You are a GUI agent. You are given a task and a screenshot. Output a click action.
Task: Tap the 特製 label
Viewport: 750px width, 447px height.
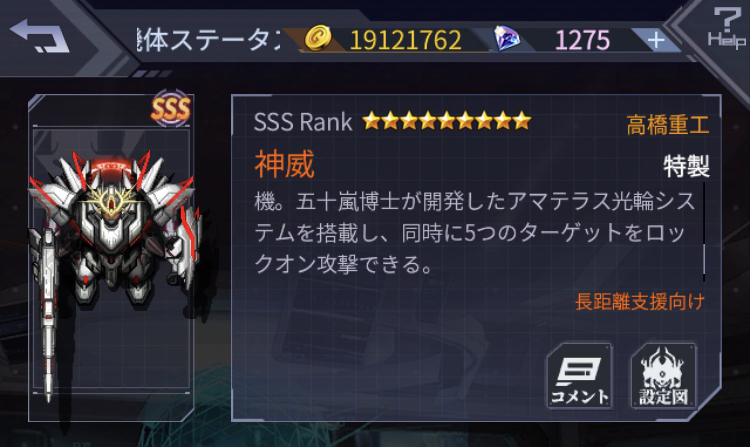pos(686,166)
